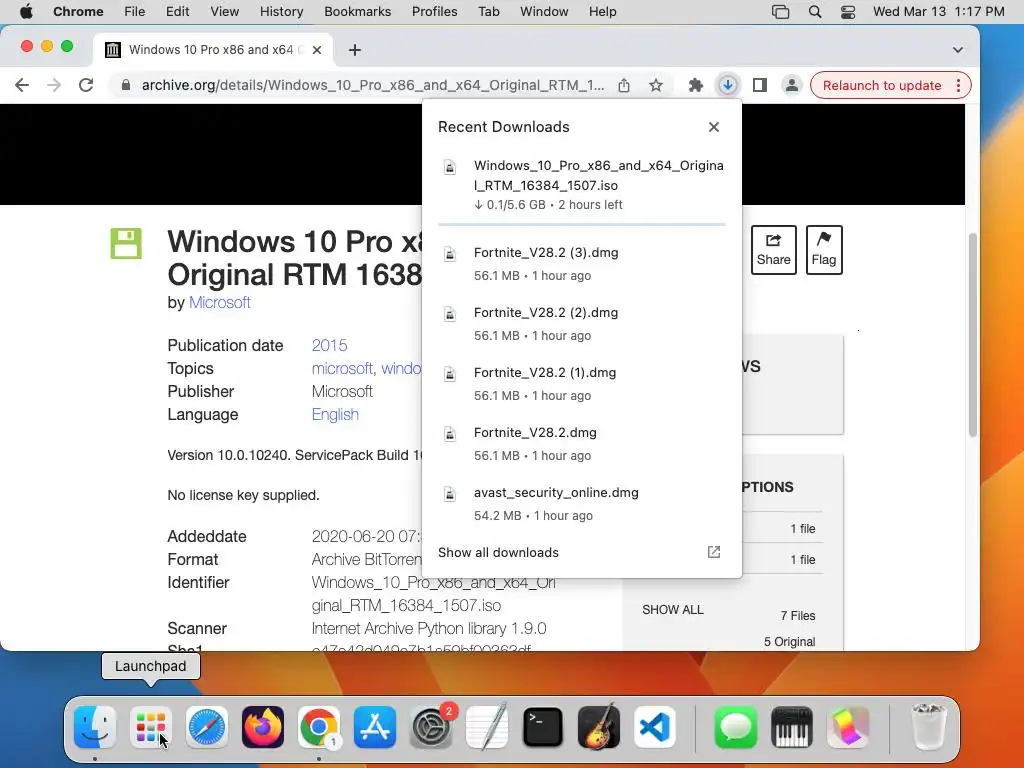Launch GarageBand from the Dock
The width and height of the screenshot is (1024, 768).
coord(599,726)
